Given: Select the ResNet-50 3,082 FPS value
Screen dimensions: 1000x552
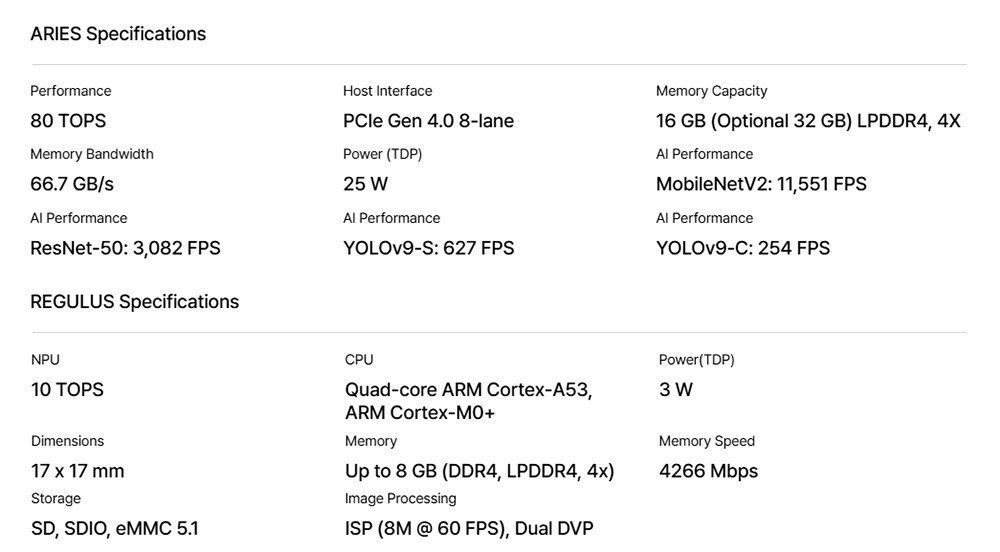Looking at the screenshot, I should click(x=125, y=248).
